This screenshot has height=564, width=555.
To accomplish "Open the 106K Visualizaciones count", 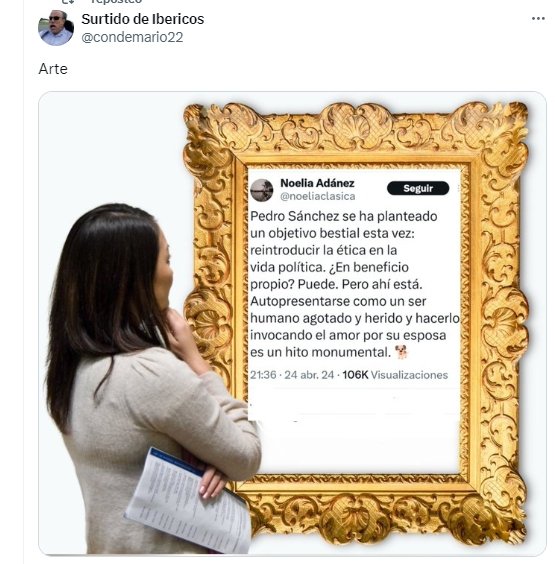I will point(395,375).
